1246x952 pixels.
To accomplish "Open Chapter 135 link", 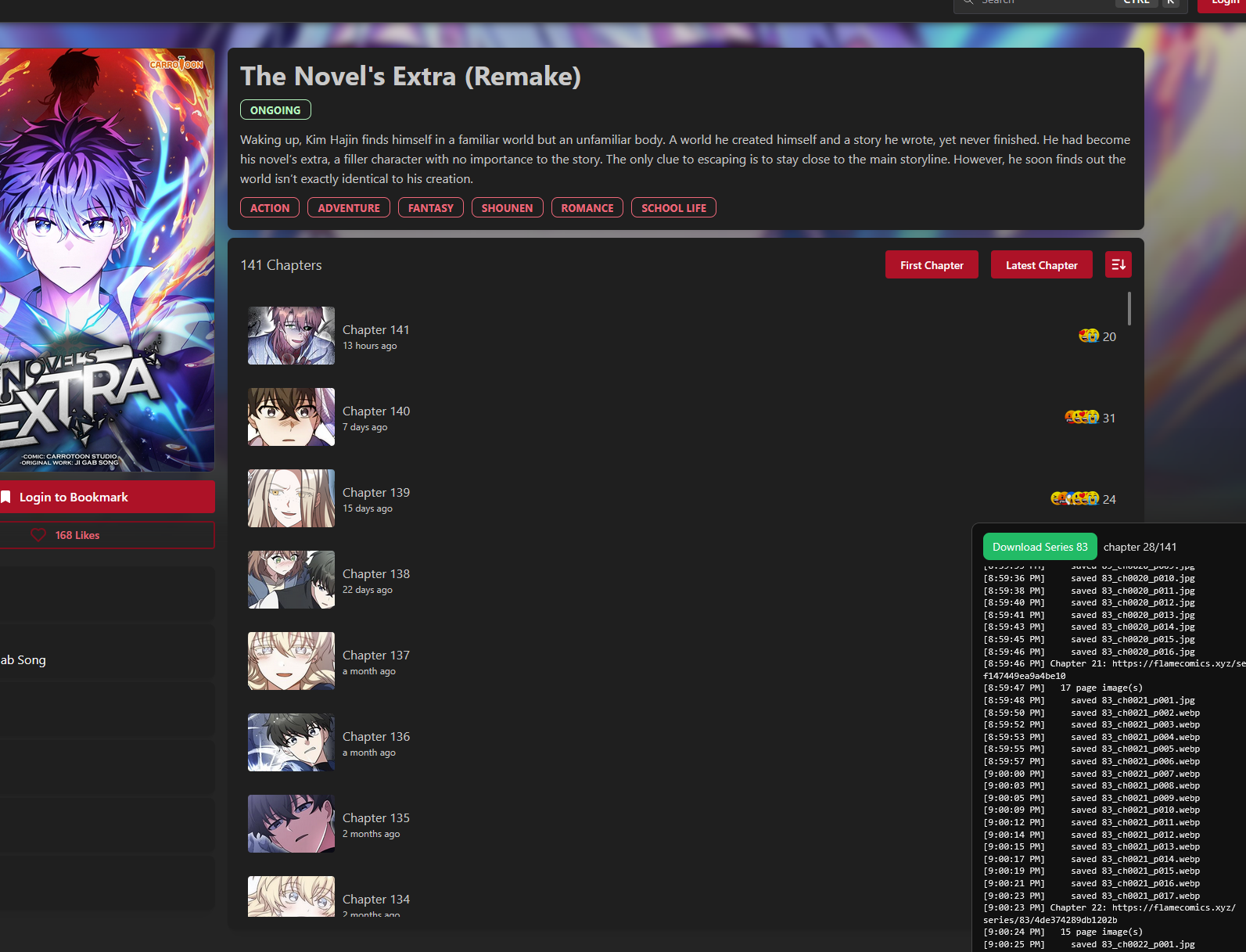I will pos(376,818).
